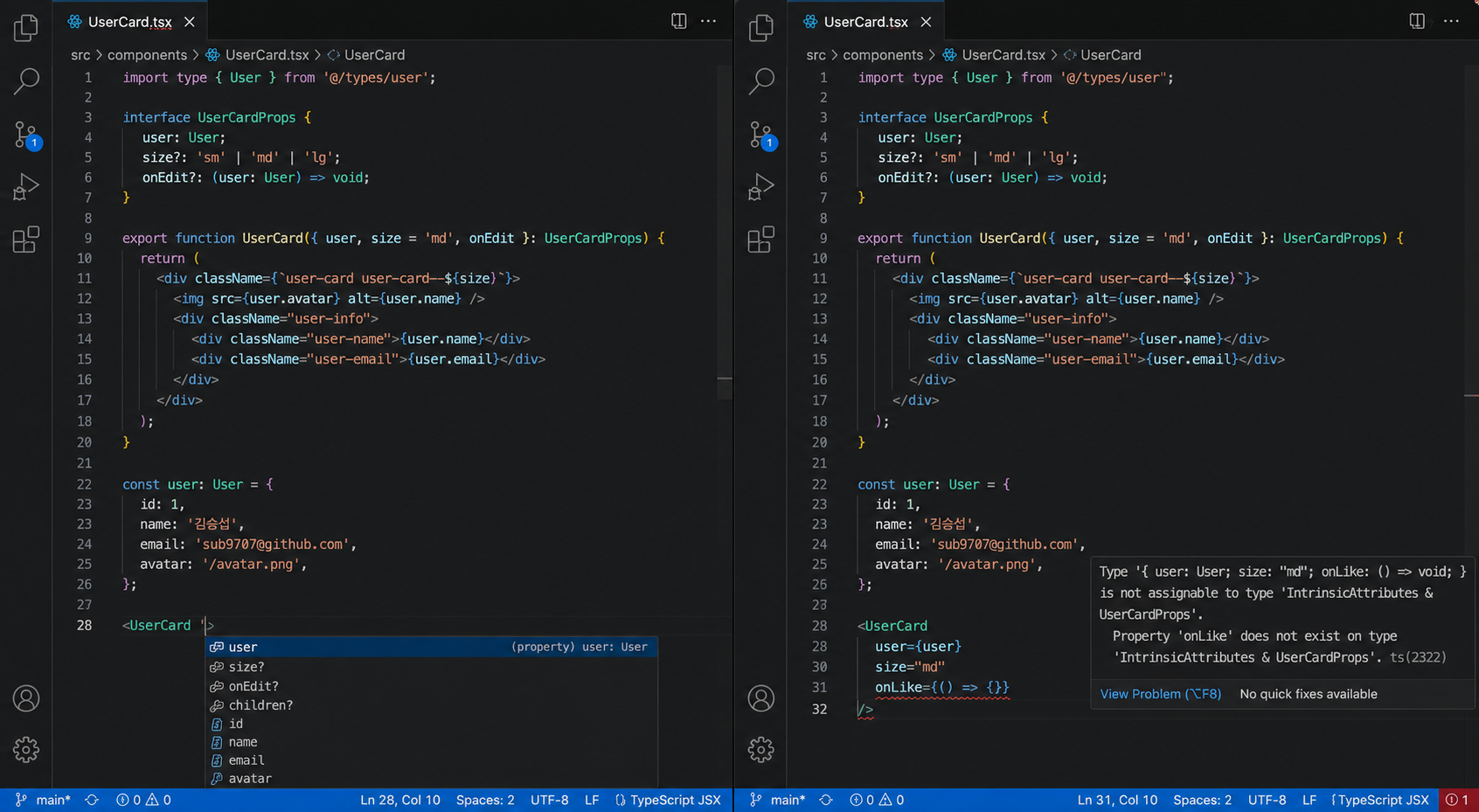Click UserCard.tsx breadcrumb in right window
This screenshot has width=1479, height=812.
tap(994, 55)
